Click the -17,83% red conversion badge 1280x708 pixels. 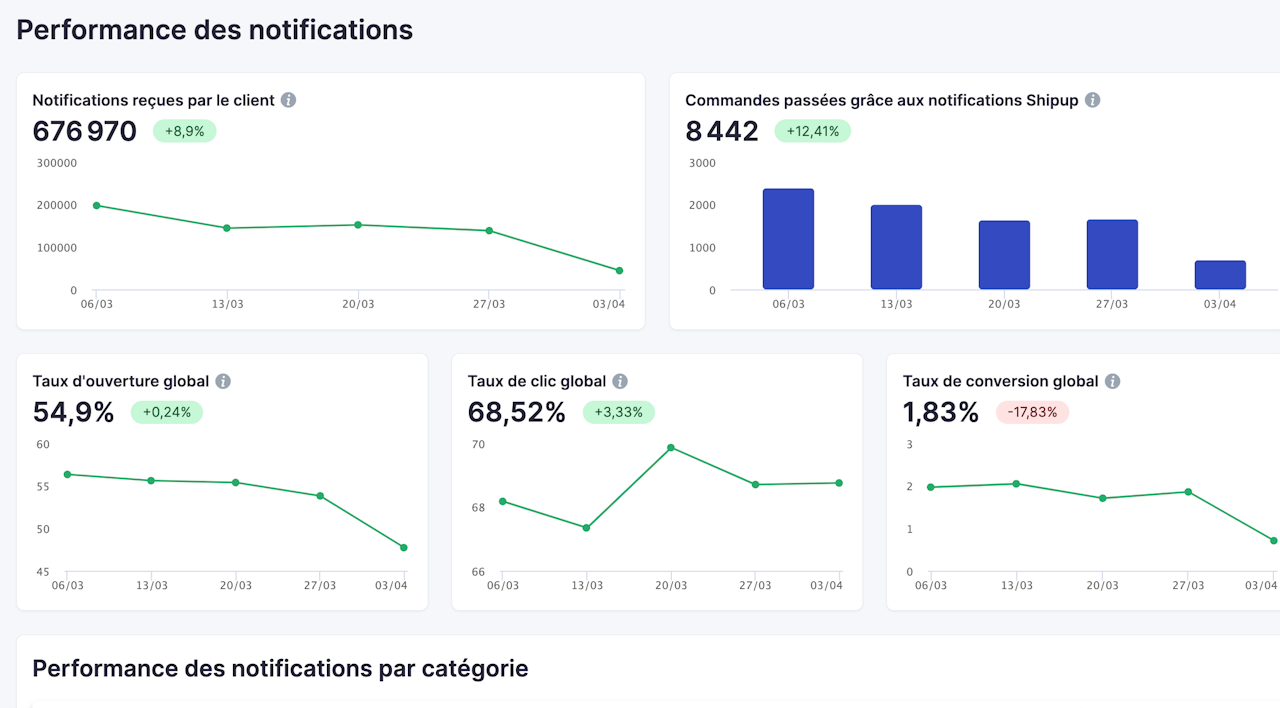point(1032,412)
